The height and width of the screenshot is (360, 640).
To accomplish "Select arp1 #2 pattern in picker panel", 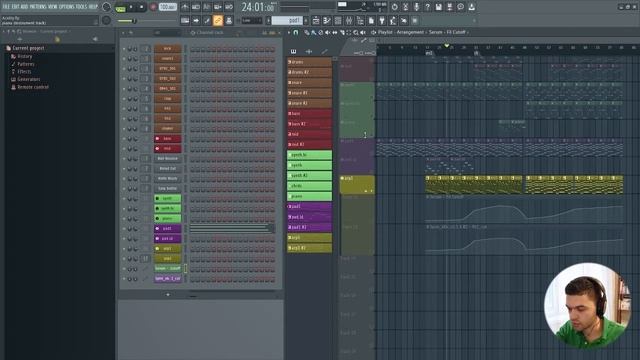I will [309, 248].
